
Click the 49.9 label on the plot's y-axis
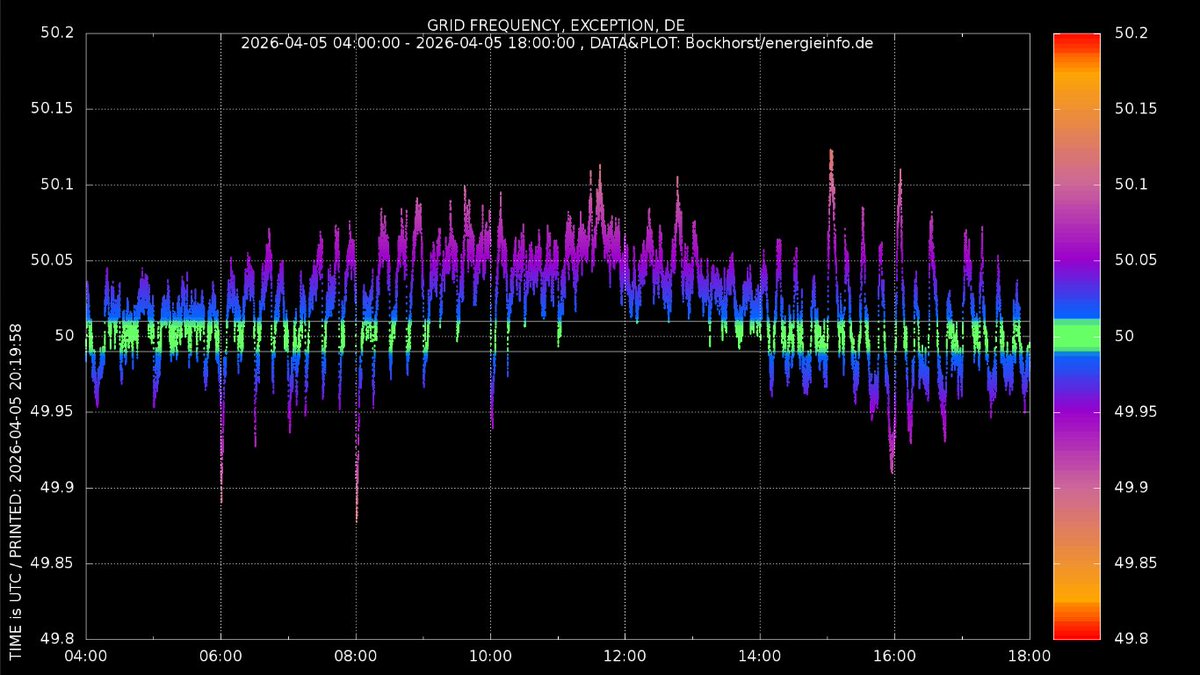click(x=58, y=488)
